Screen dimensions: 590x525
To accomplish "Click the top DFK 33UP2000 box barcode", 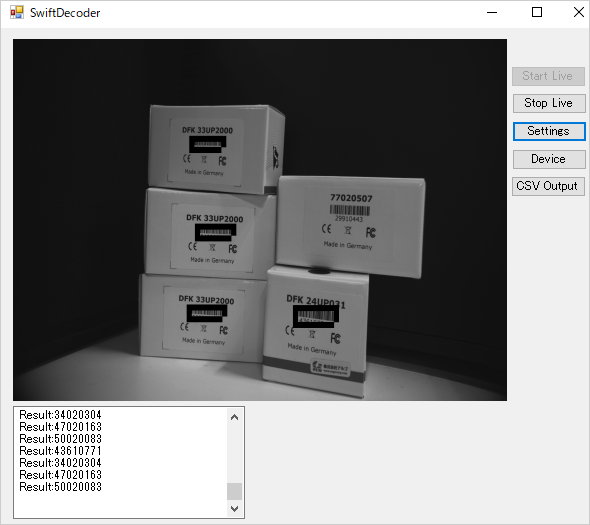I will click(208, 144).
